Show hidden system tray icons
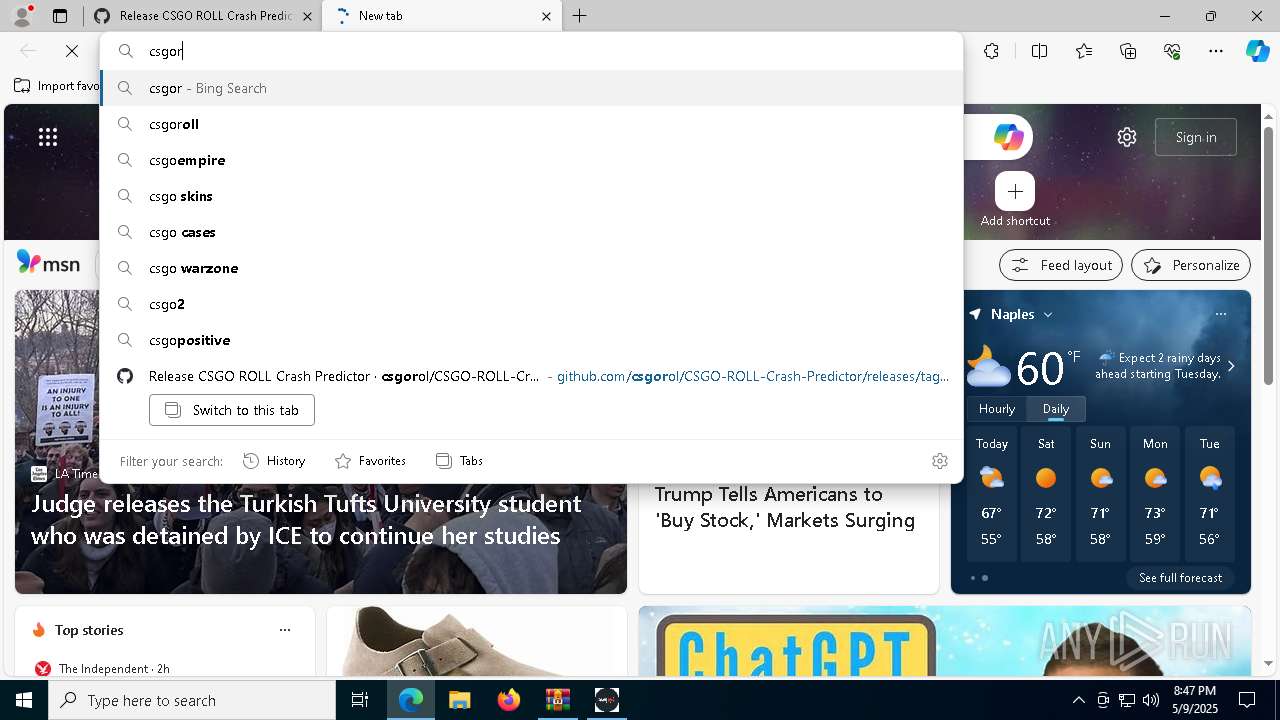1280x720 pixels. [1078, 700]
